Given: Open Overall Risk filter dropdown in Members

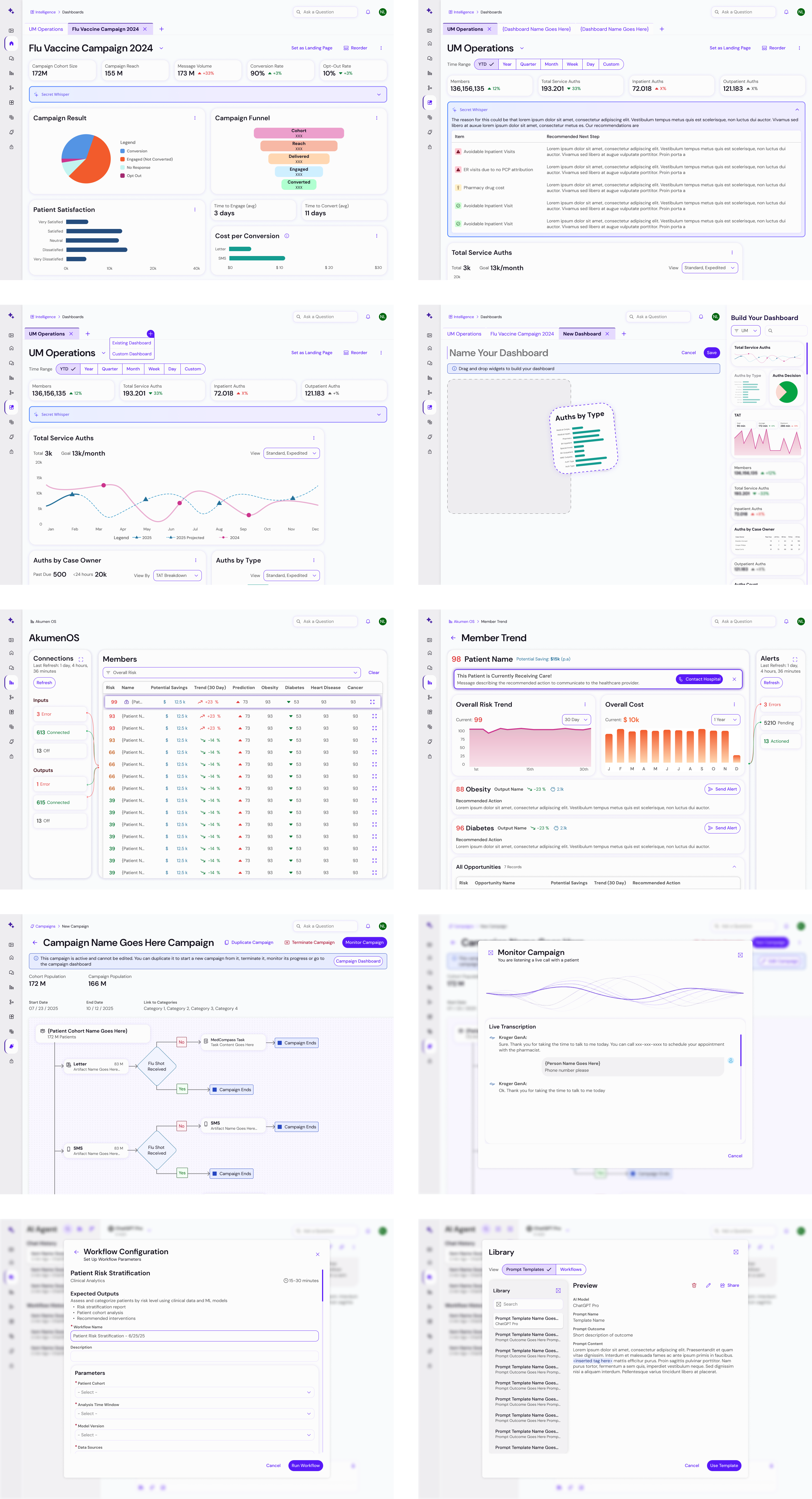Looking at the screenshot, I should pos(232,673).
